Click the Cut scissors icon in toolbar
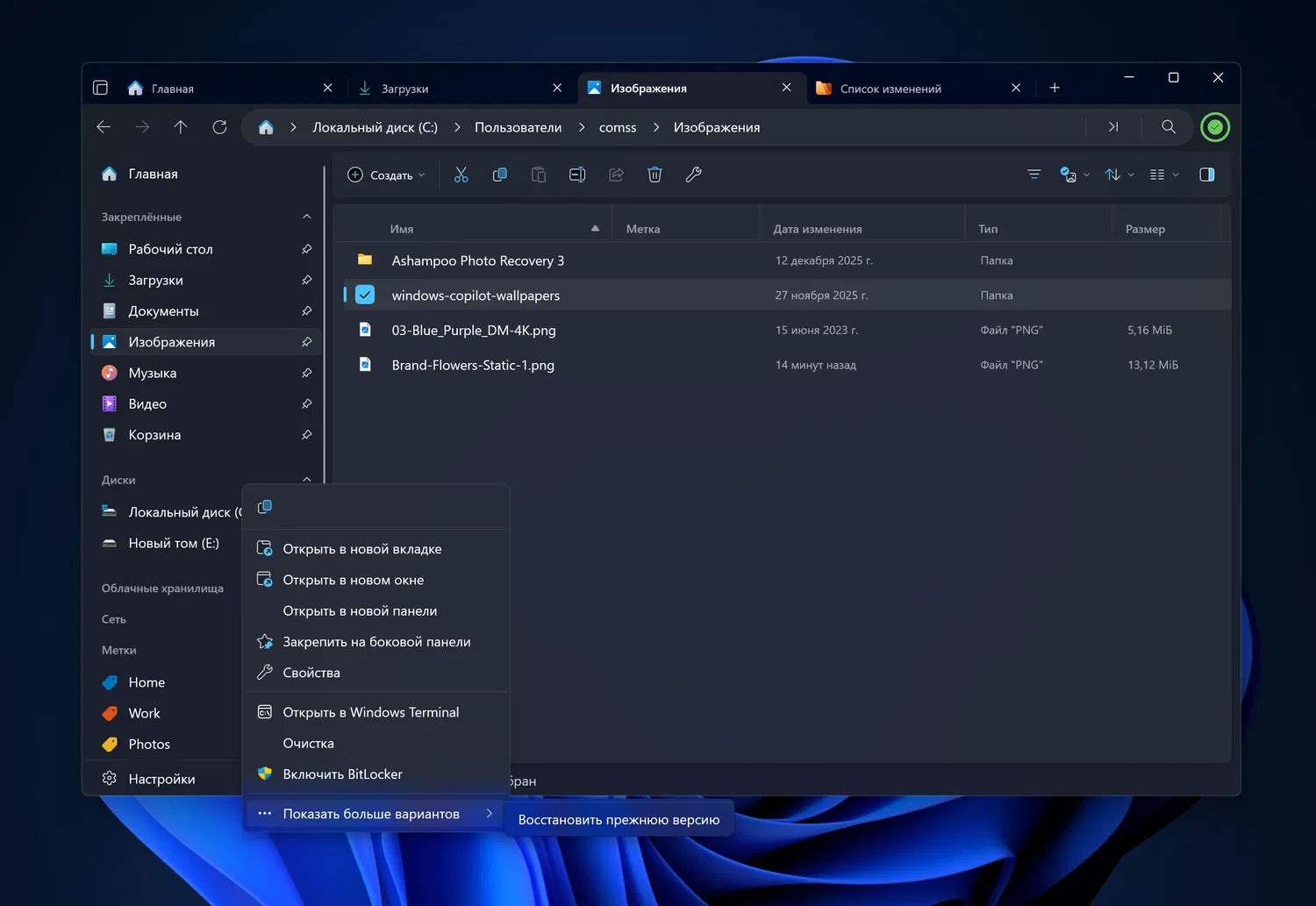This screenshot has width=1316, height=906. (x=461, y=175)
